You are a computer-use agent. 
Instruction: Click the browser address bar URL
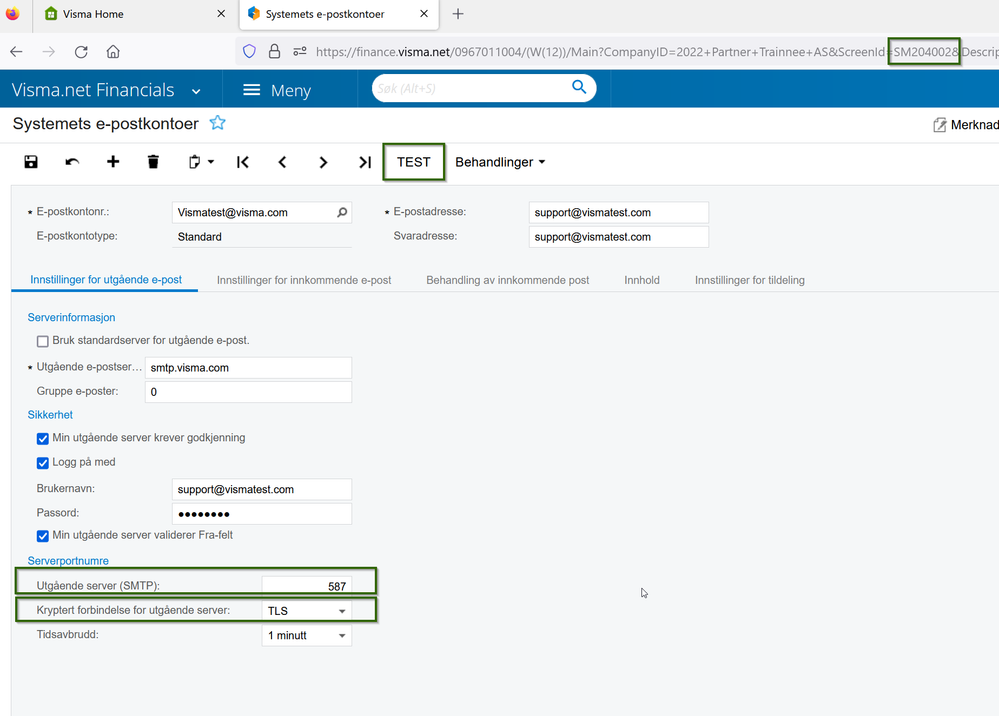(656, 52)
